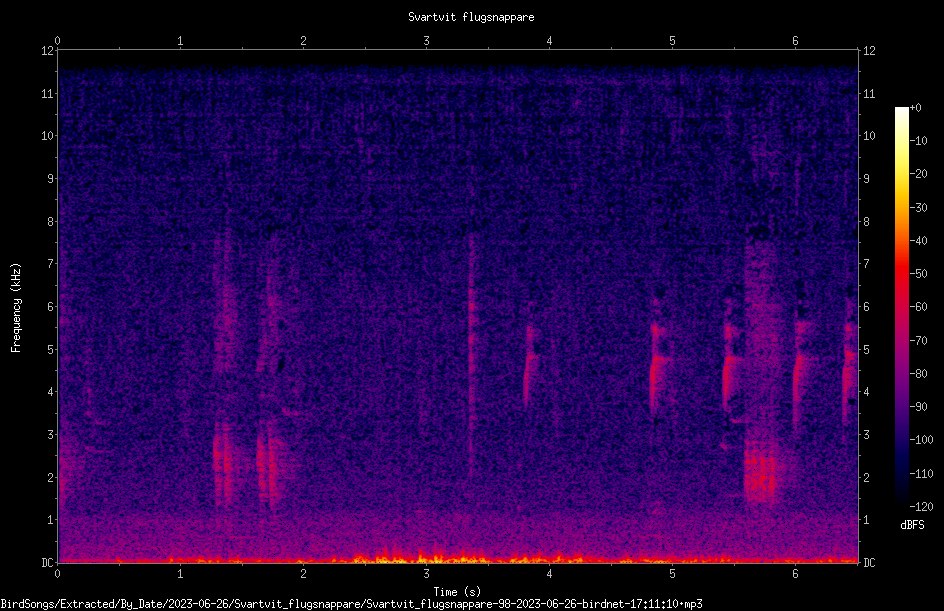Click the color scale gradient bar
944x611 pixels.
901,307
